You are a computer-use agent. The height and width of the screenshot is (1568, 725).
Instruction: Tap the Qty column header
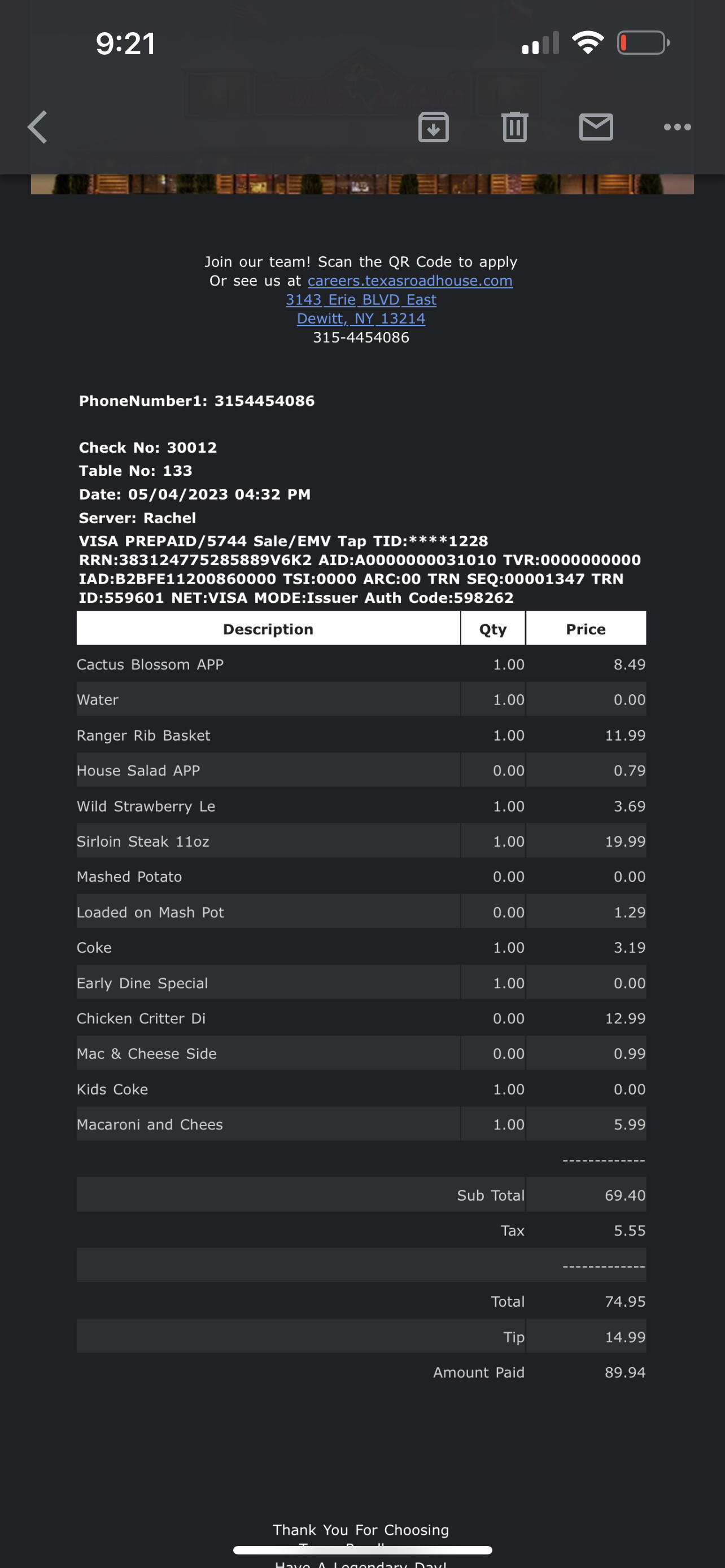492,629
